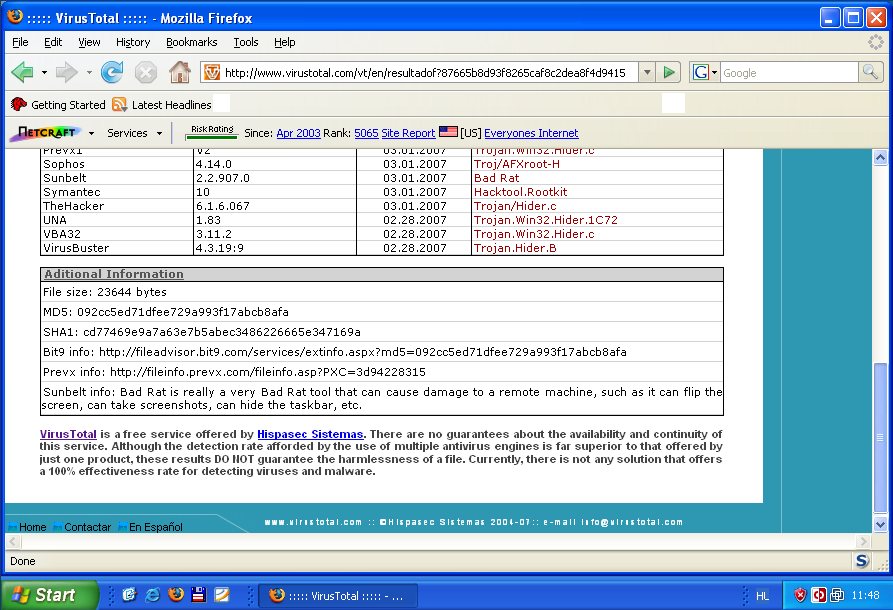Open the File menu

click(20, 42)
